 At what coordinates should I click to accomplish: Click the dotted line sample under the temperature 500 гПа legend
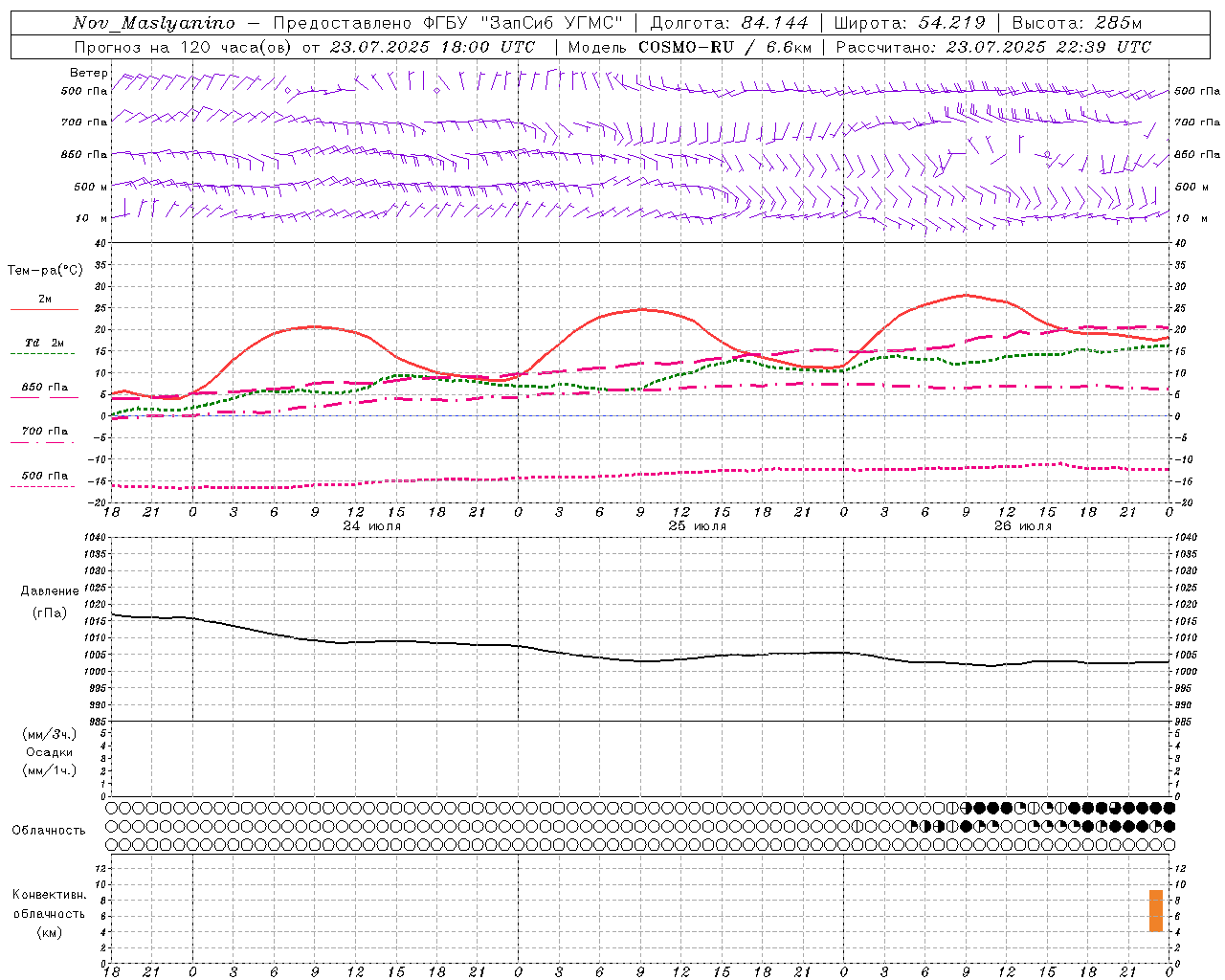coord(43,487)
